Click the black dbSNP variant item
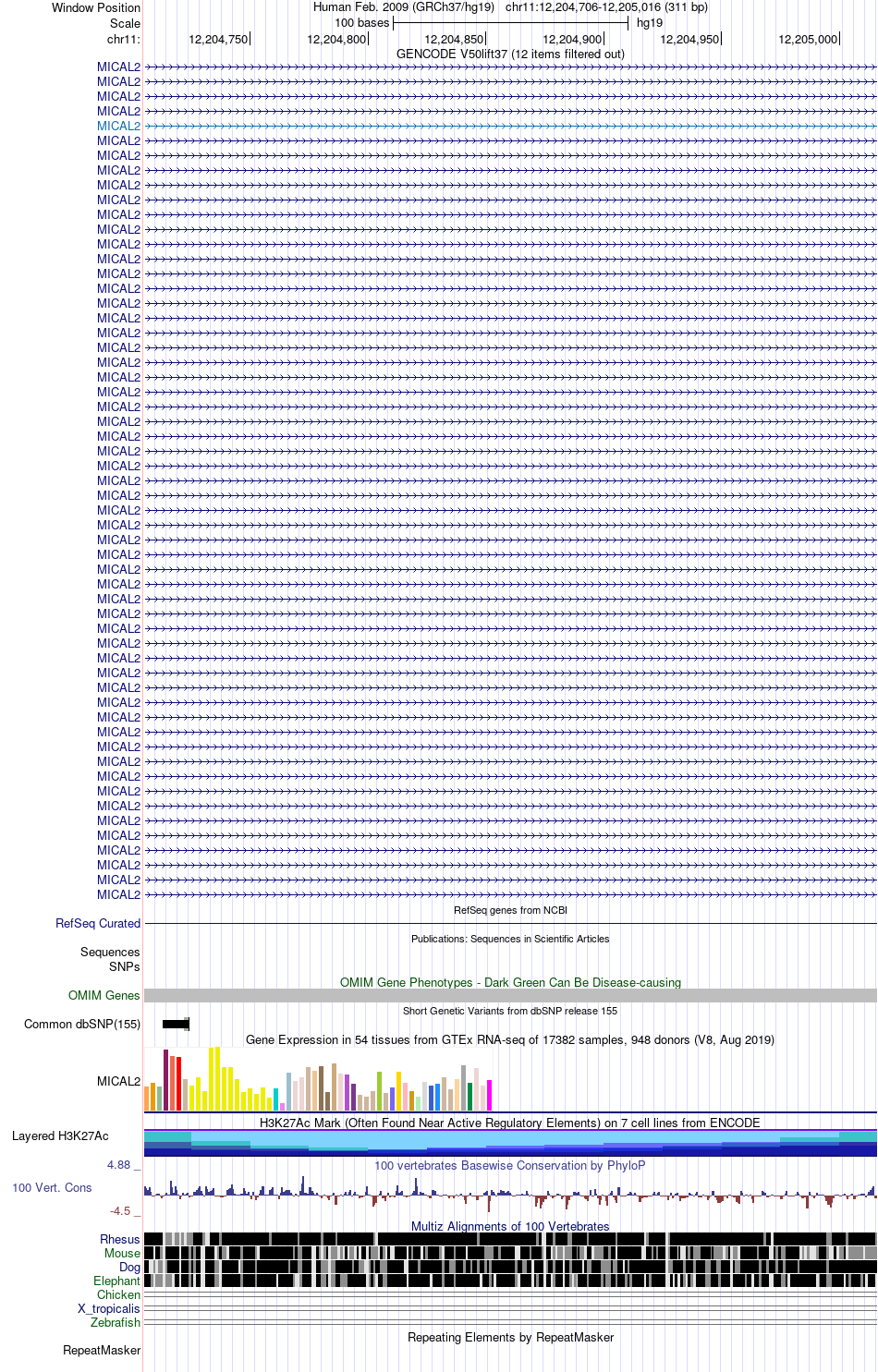878x1372 pixels. [x=176, y=1024]
